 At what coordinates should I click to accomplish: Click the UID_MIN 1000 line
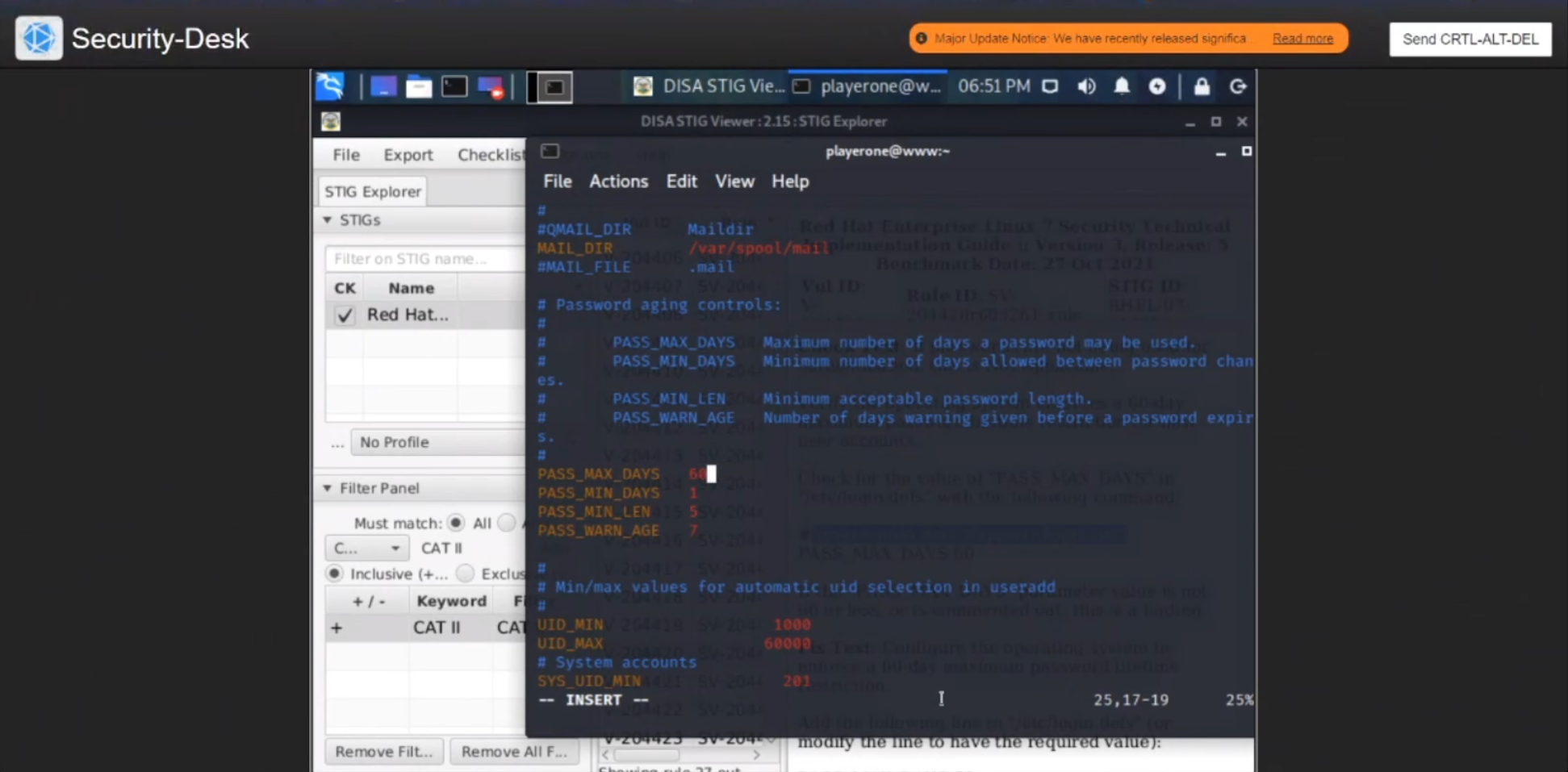tap(674, 624)
